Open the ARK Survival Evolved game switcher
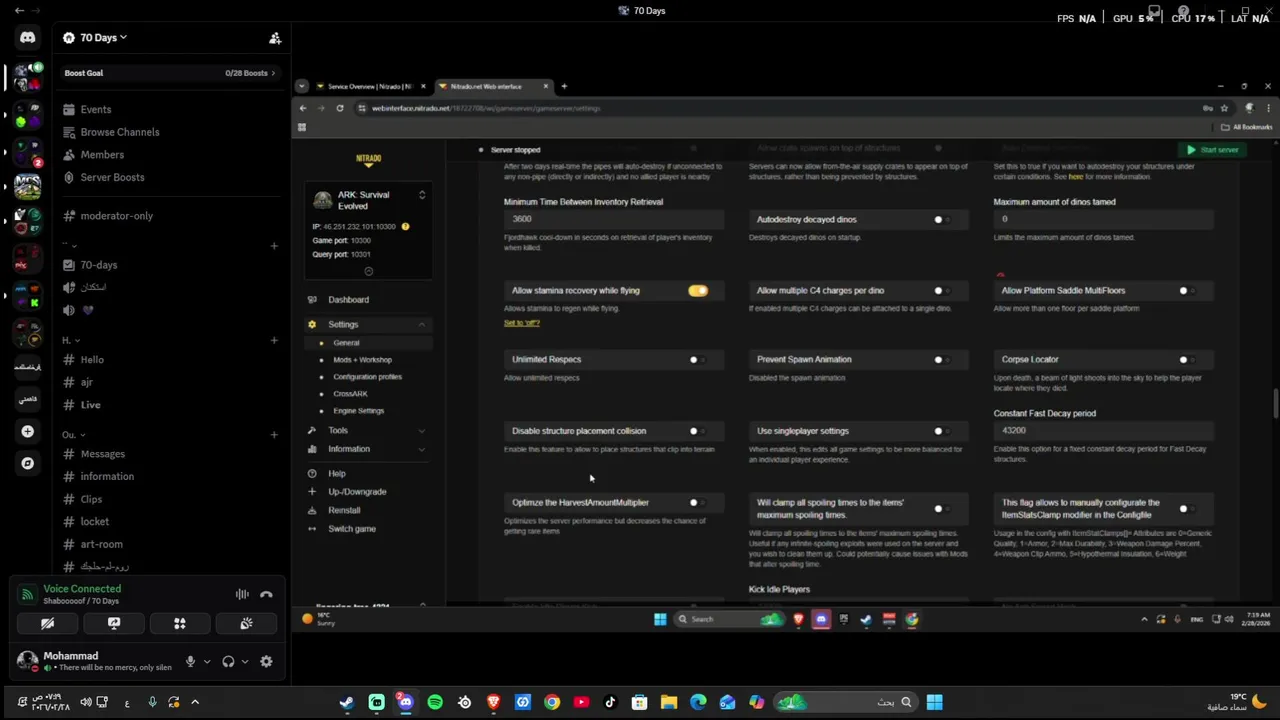 click(421, 195)
